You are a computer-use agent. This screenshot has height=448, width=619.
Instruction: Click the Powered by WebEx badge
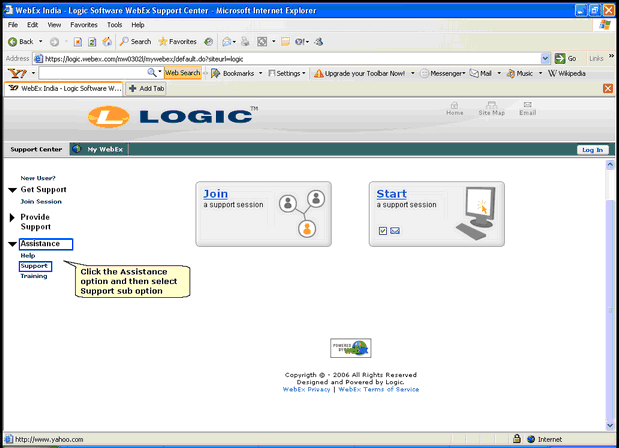point(351,348)
